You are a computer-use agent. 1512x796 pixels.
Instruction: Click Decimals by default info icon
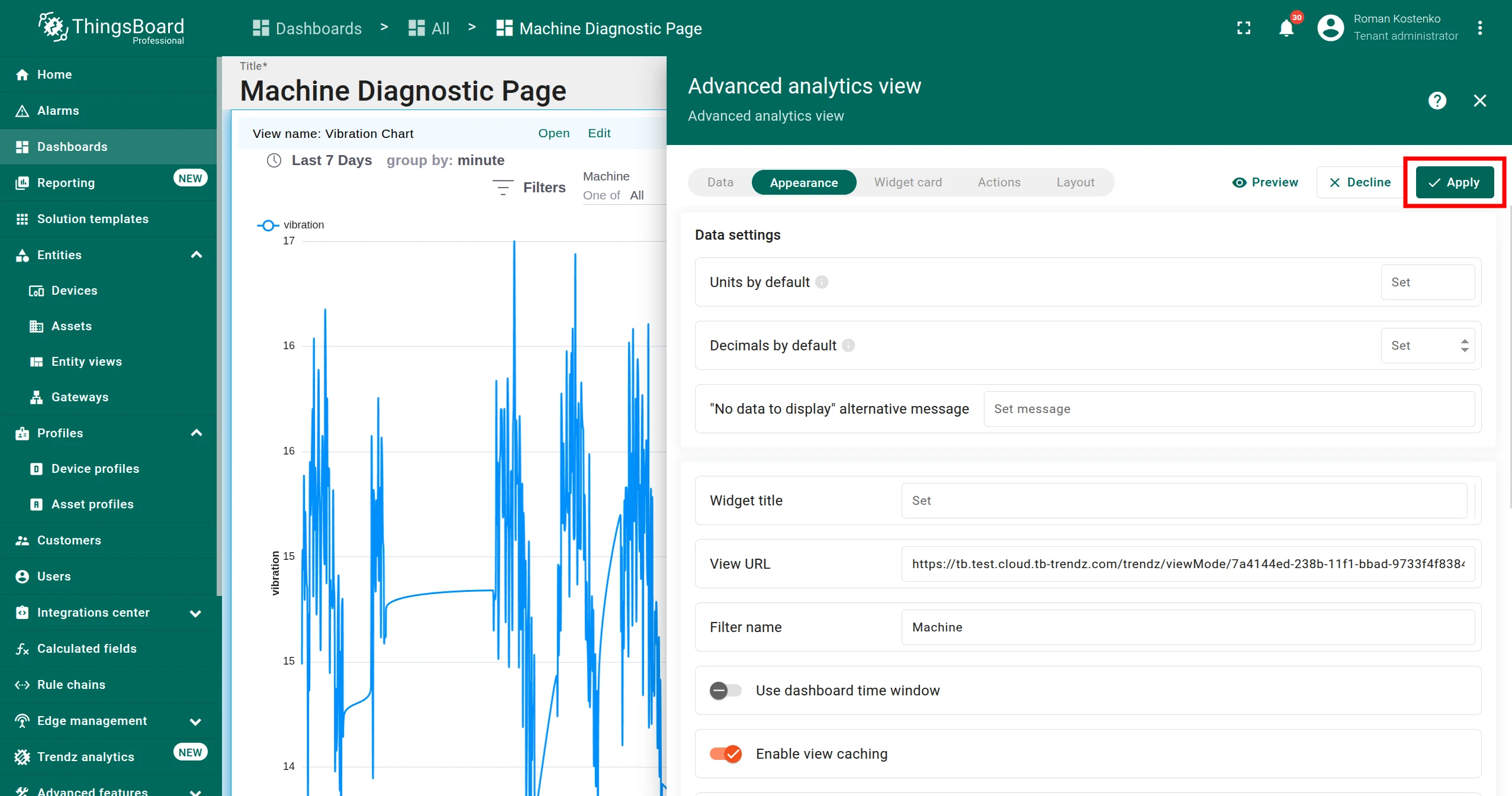[x=848, y=346]
